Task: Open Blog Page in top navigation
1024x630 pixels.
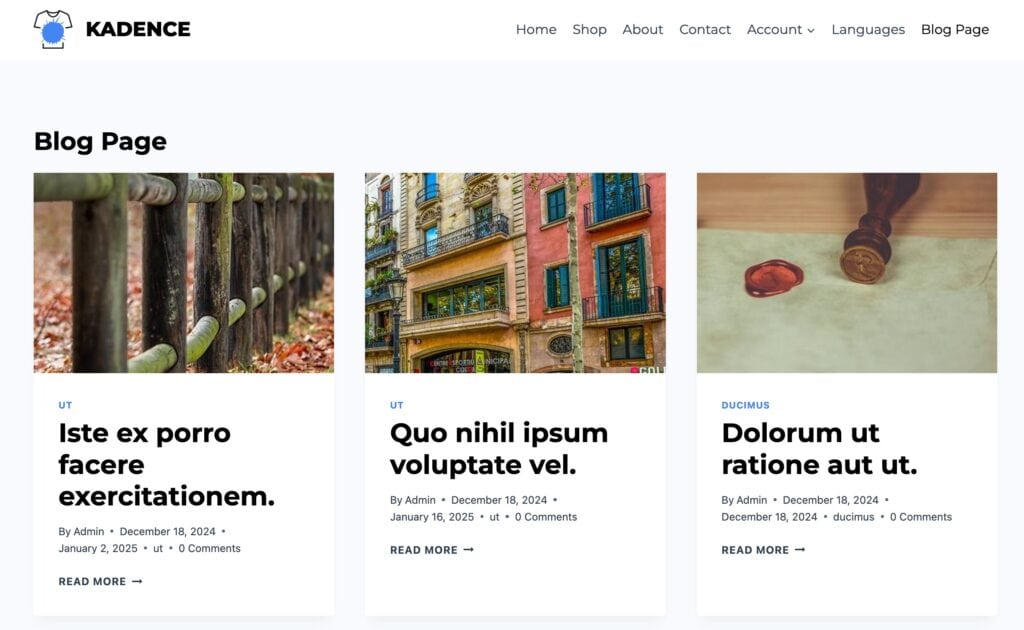Action: [954, 30]
